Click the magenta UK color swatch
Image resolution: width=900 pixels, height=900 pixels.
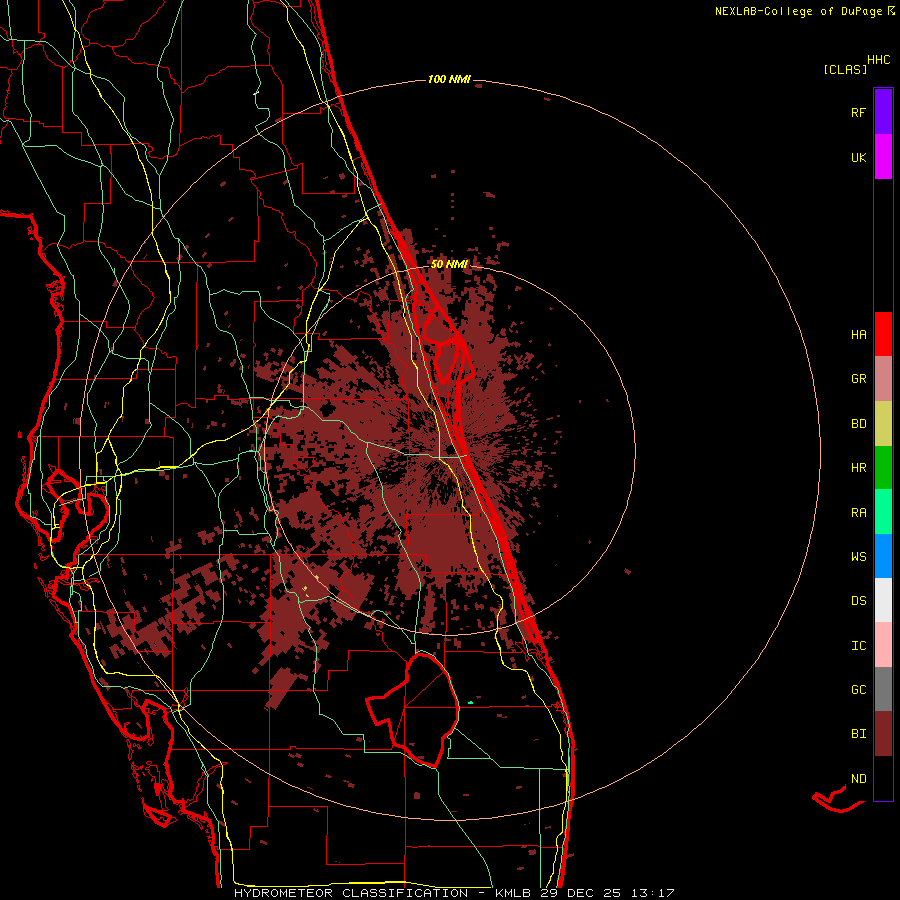click(x=883, y=157)
